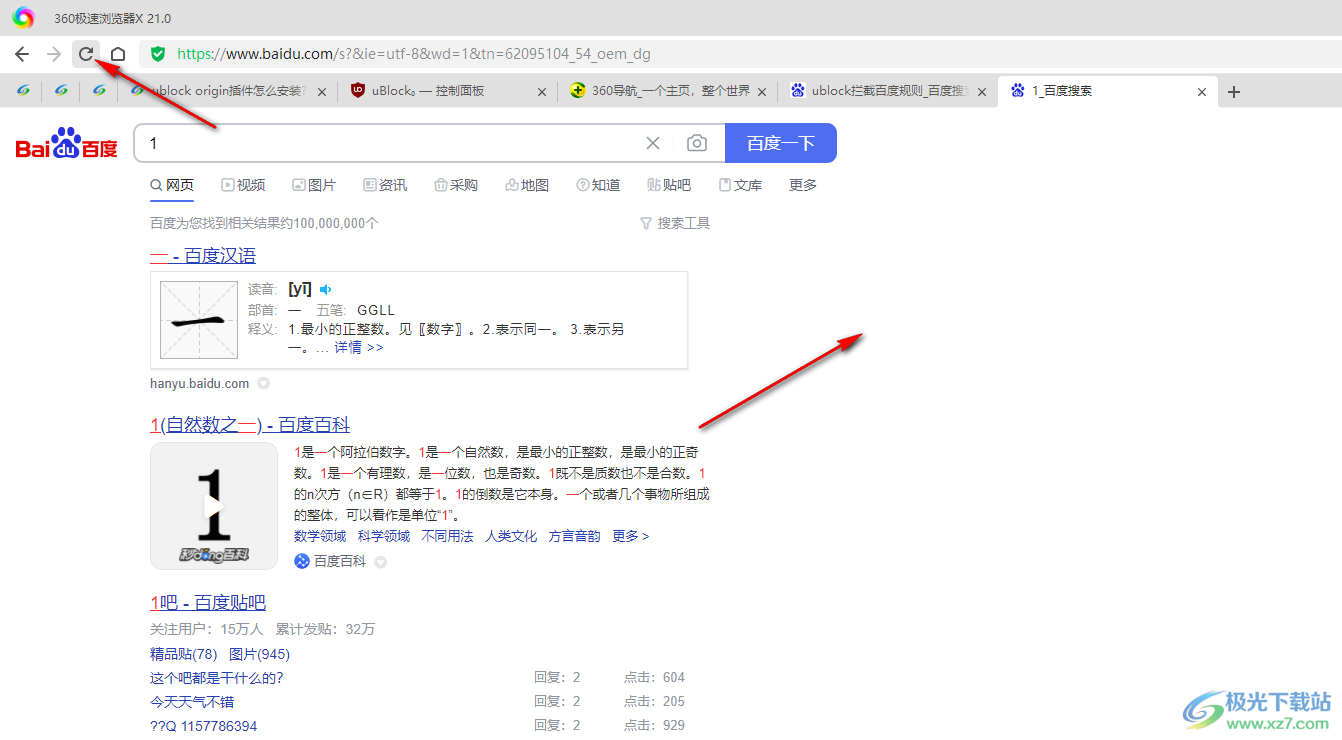Open the 精品贴(78) link
The width and height of the screenshot is (1342, 740).
[x=183, y=654]
